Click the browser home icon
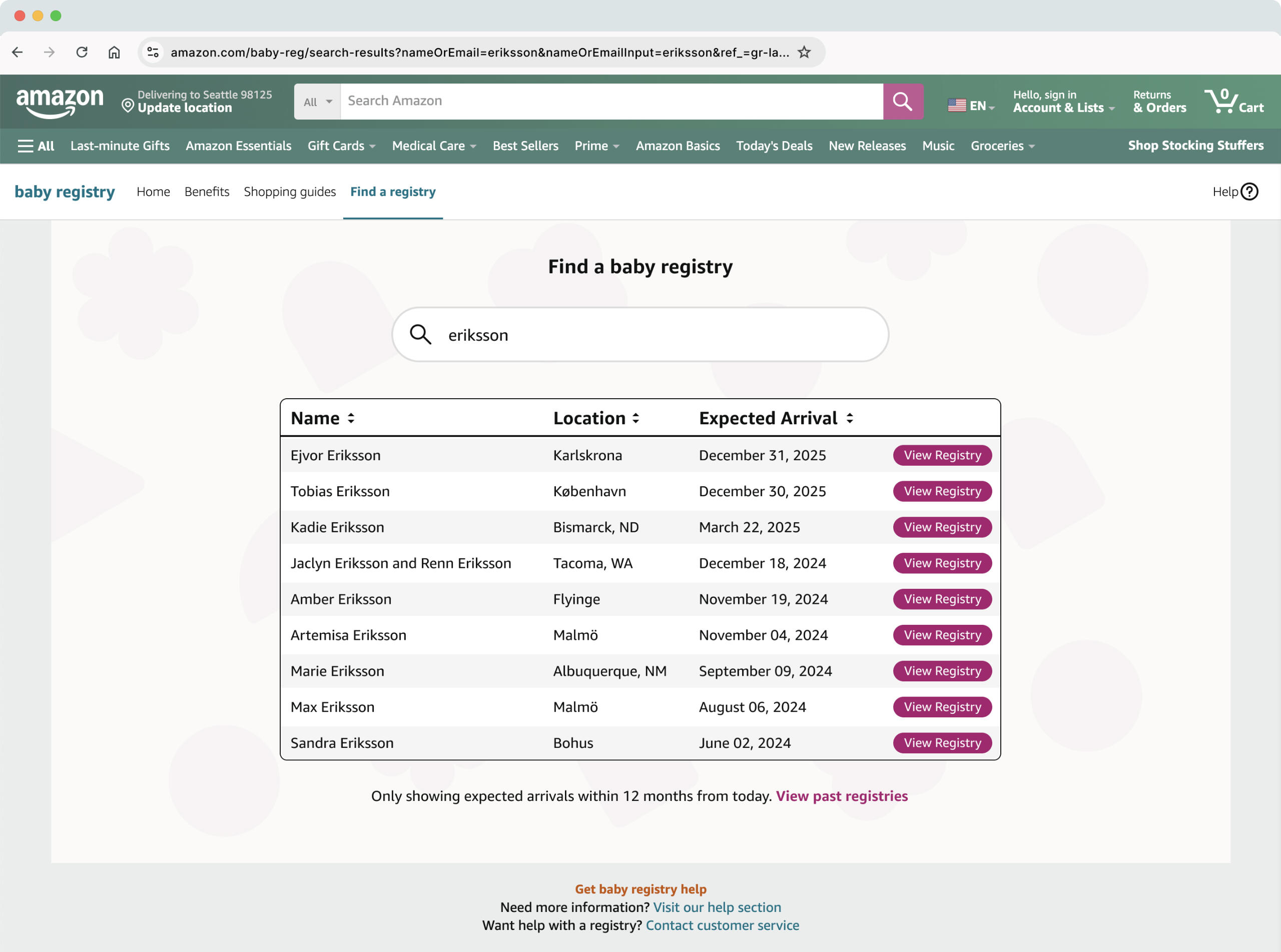Viewport: 1281px width, 952px height. (x=114, y=53)
